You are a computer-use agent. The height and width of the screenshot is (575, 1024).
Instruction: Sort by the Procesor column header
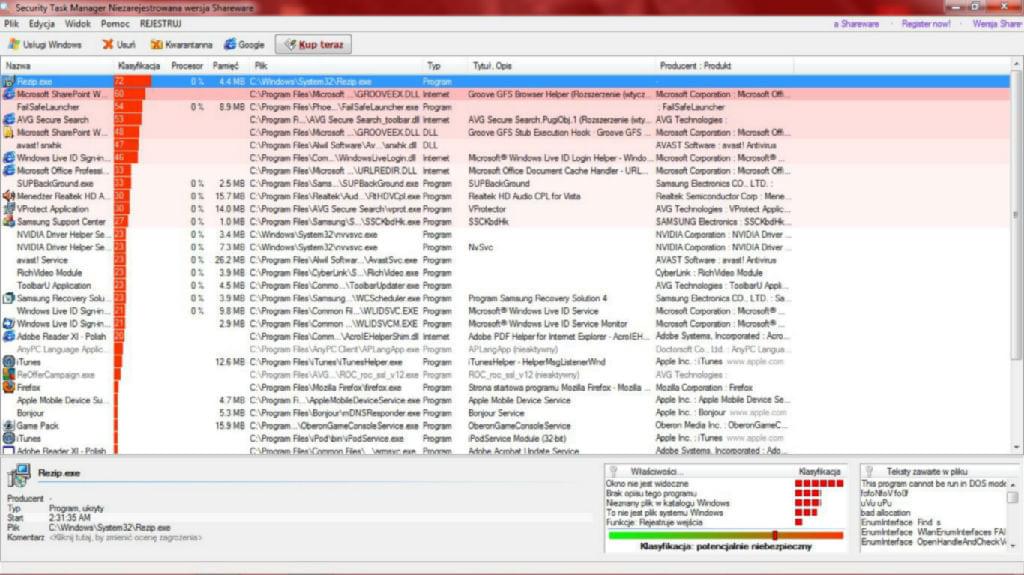point(187,66)
